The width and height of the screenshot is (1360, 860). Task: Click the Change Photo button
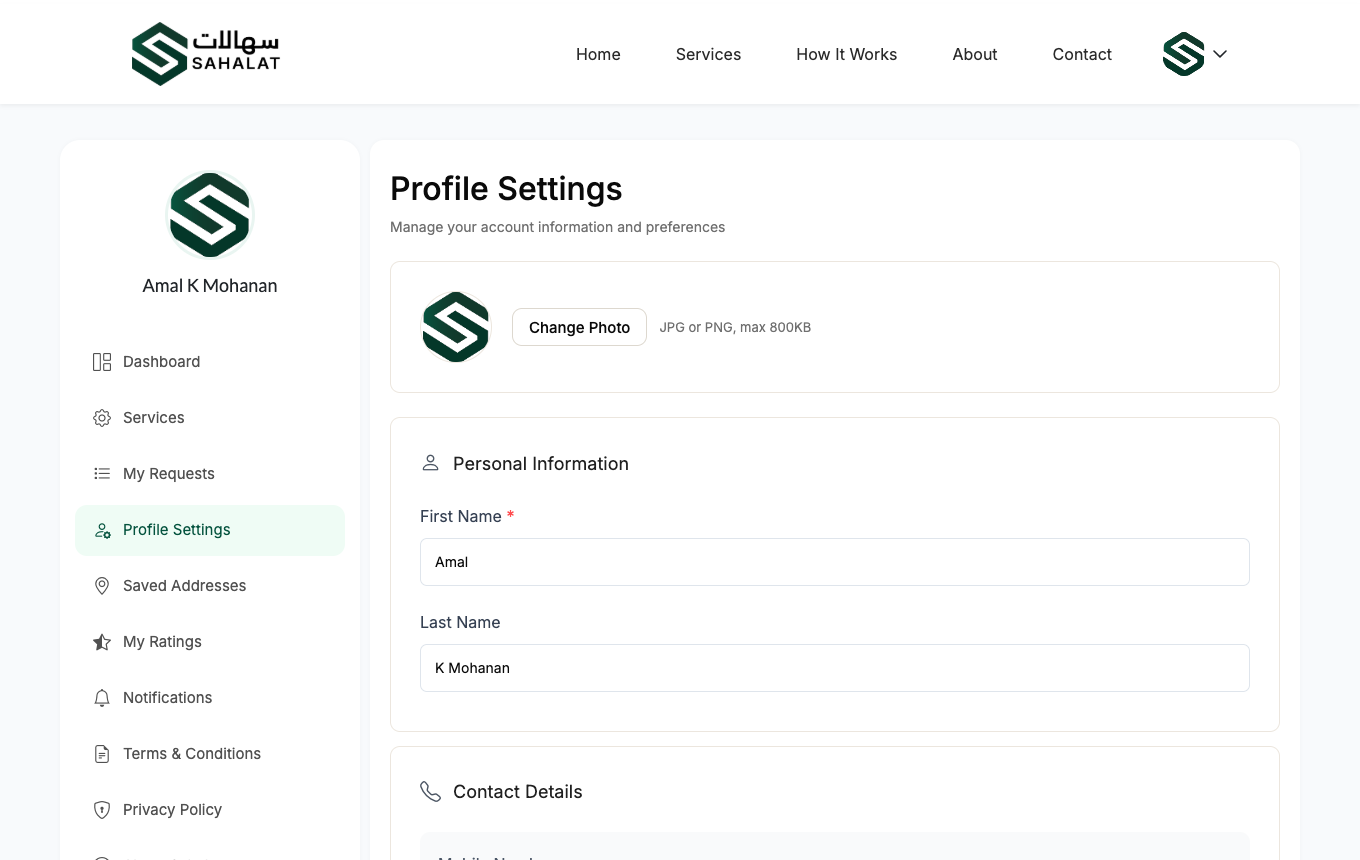point(580,327)
